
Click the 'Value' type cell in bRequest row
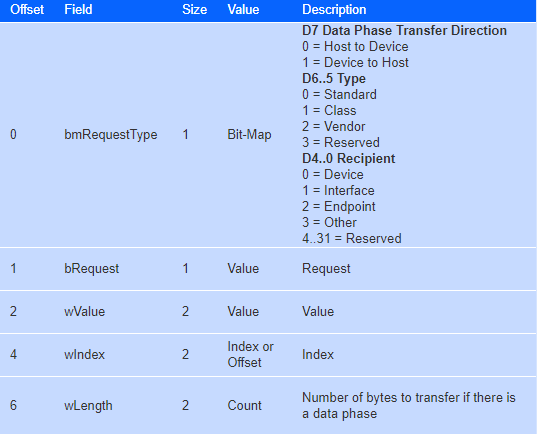[243, 269]
